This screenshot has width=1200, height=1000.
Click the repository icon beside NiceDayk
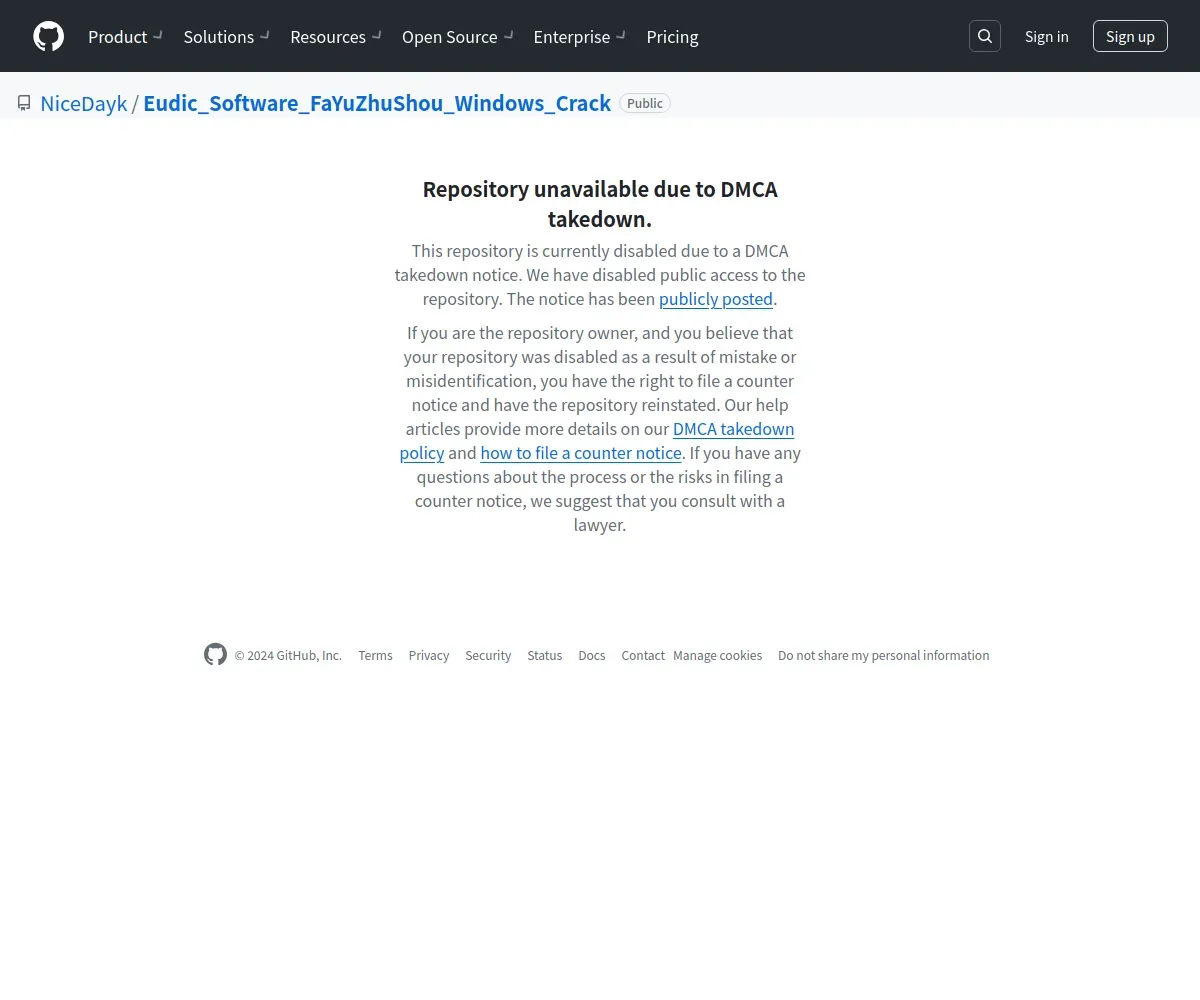coord(24,103)
